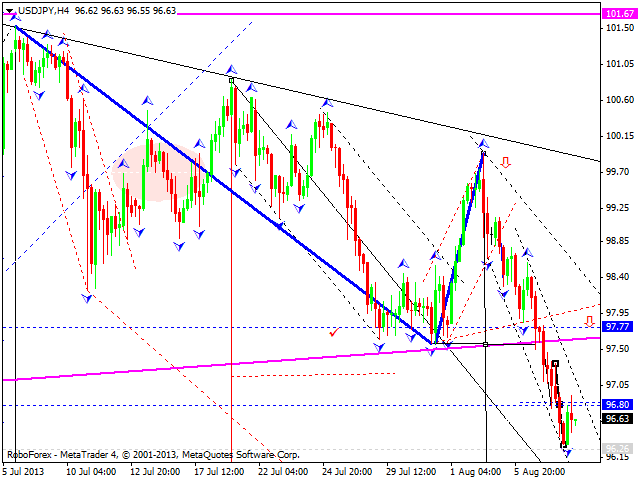This screenshot has width=640, height=480.
Task: Select the thick blue descending trendline
Action: pos(224,186)
